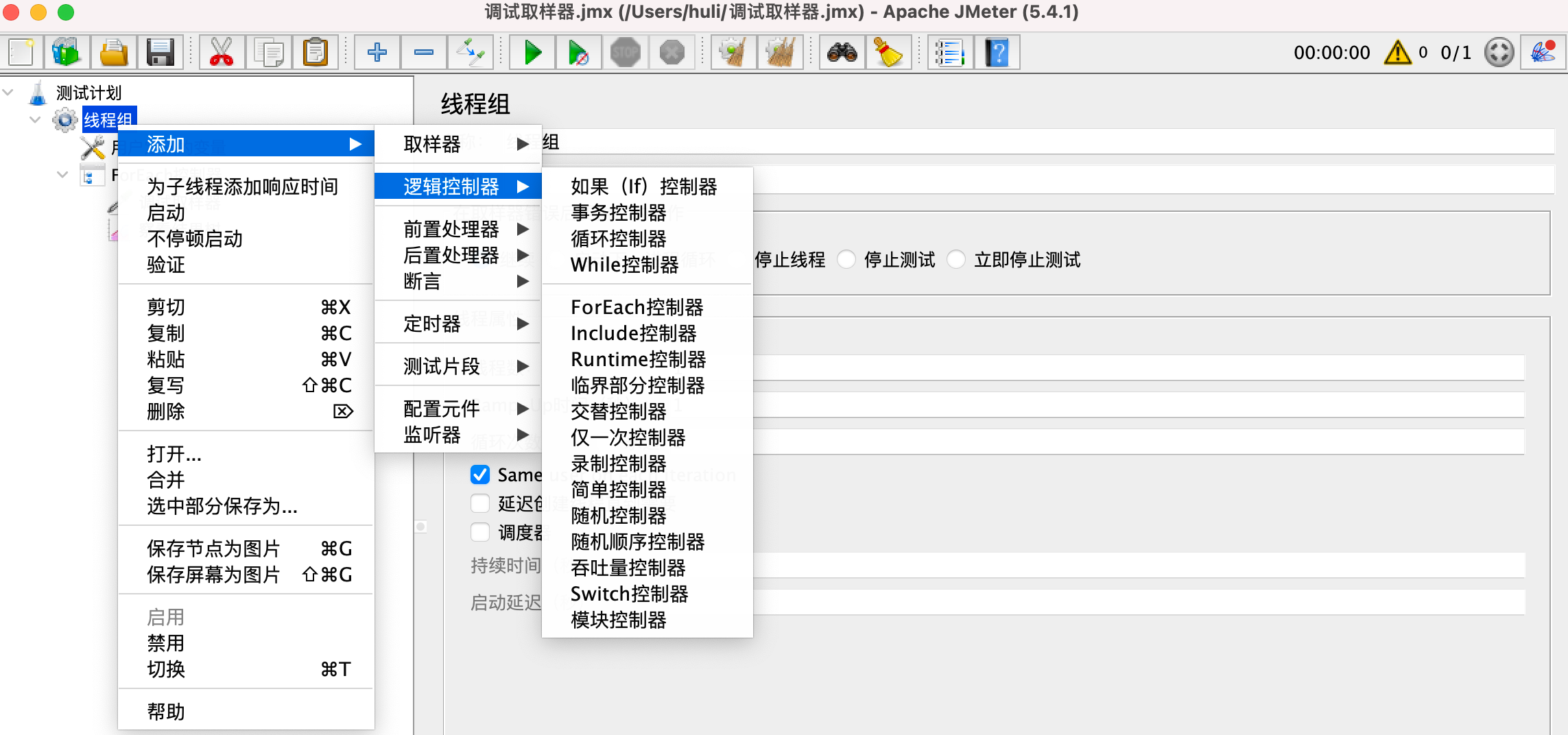Open the 定时器 submenu
Screen dimensions: 1568x735
(x=458, y=324)
